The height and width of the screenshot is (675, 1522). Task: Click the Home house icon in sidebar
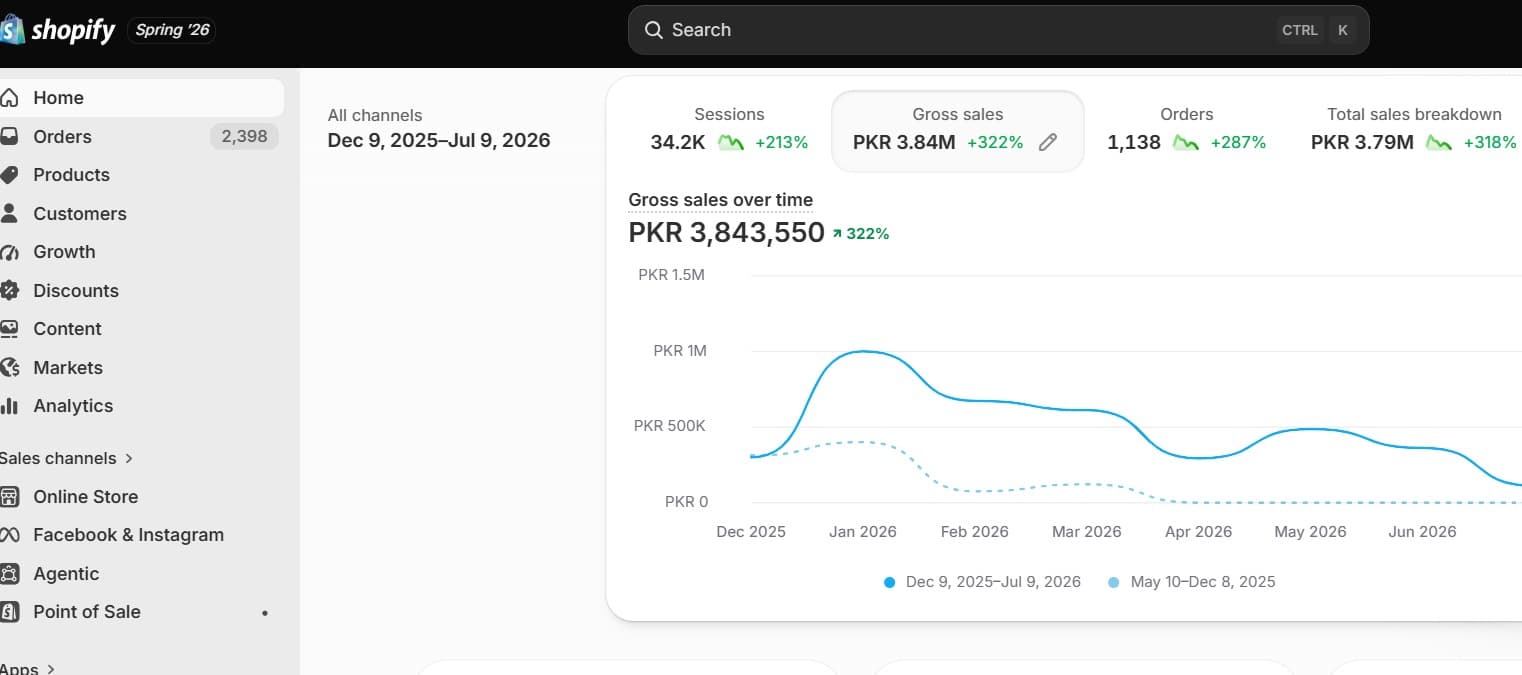pos(10,98)
